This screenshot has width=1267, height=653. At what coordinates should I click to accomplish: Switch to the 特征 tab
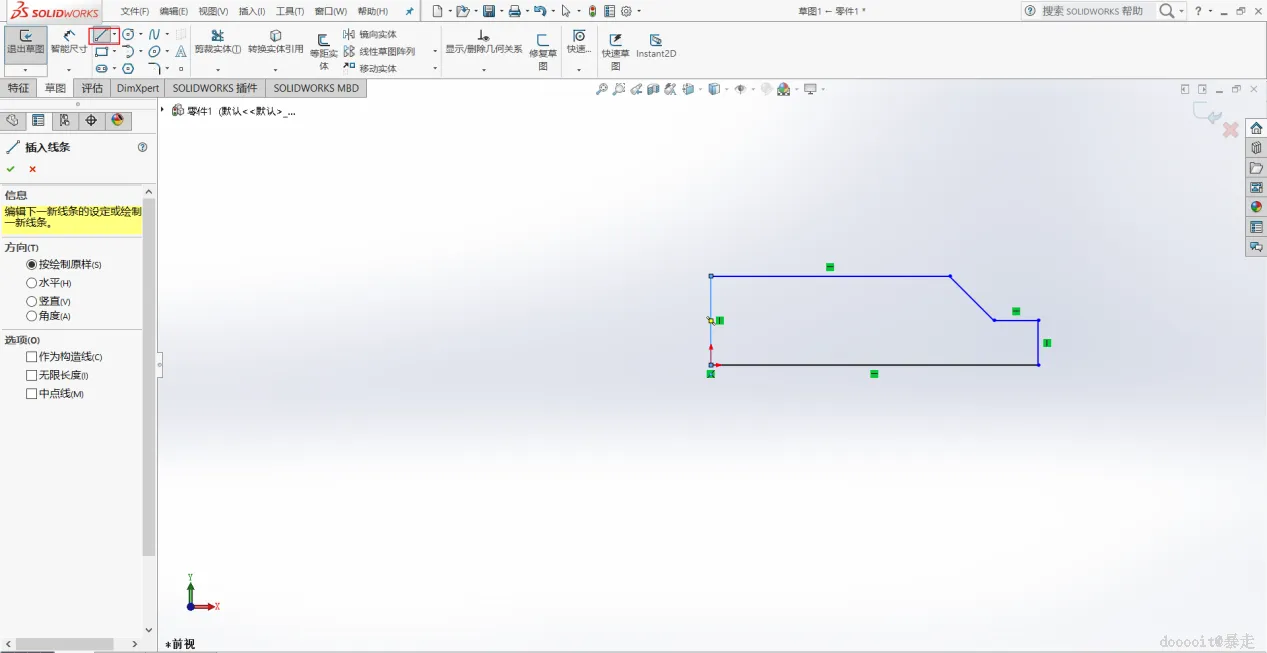[x=18, y=88]
